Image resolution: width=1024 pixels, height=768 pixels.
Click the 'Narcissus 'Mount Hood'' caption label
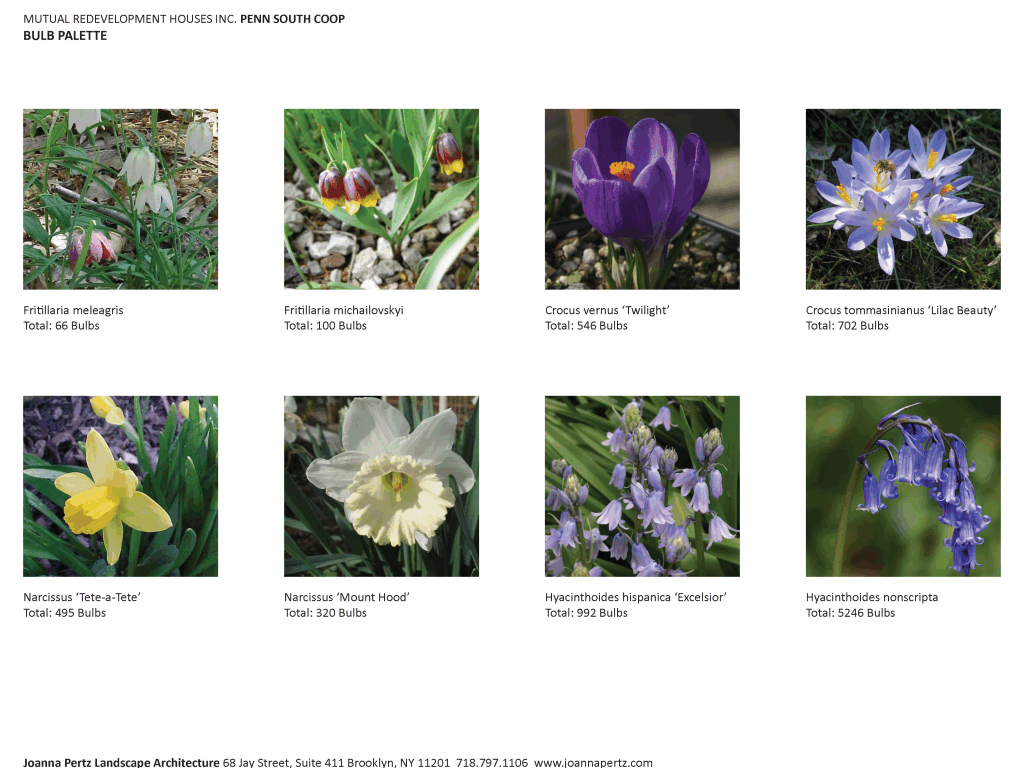point(347,597)
